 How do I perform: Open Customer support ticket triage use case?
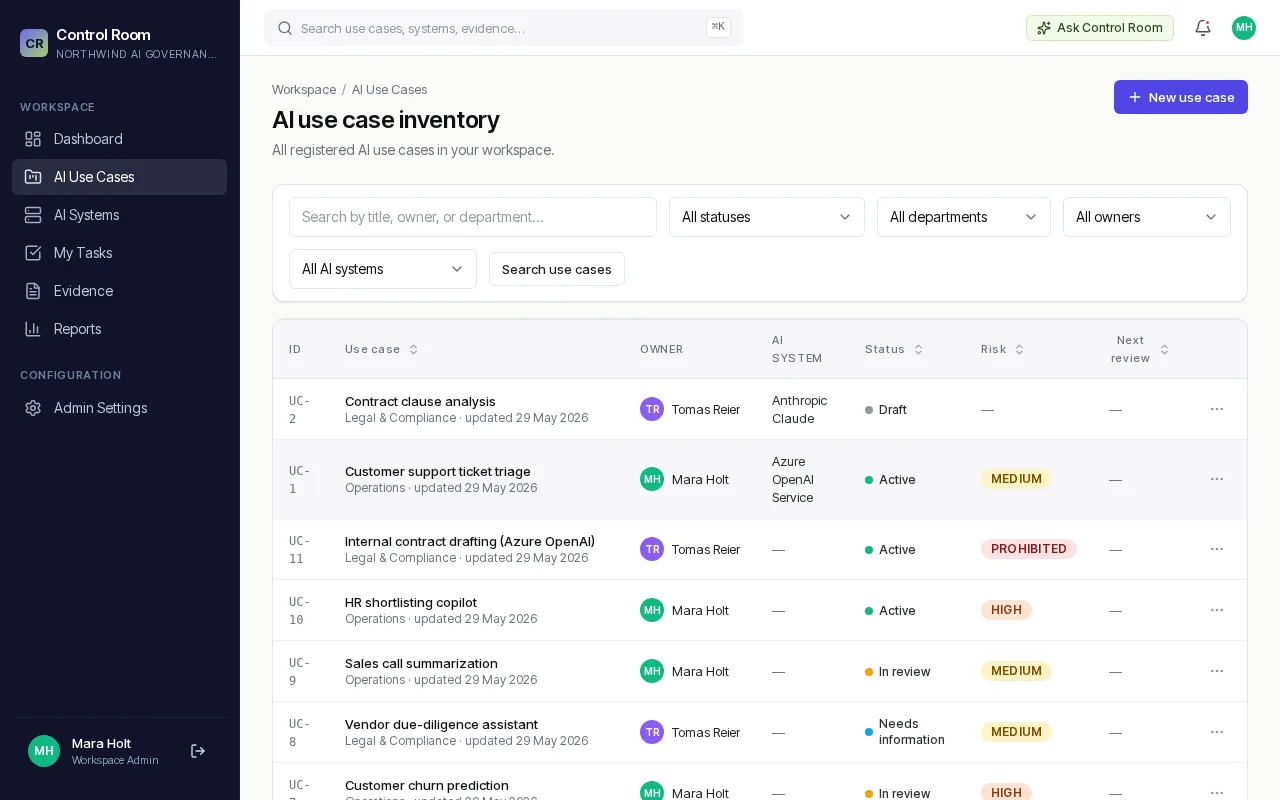pos(438,471)
